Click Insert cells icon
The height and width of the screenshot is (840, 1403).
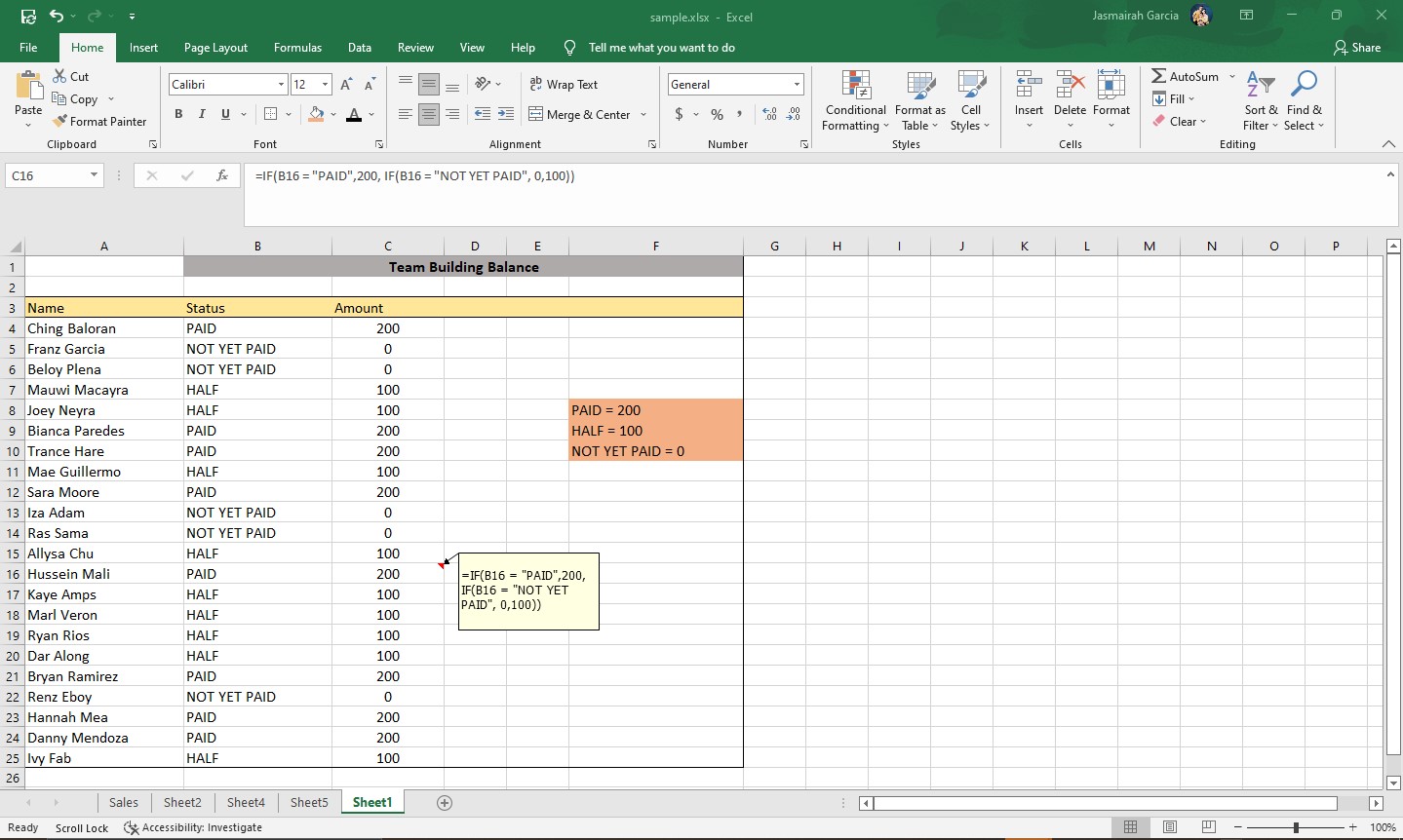coord(1029,85)
